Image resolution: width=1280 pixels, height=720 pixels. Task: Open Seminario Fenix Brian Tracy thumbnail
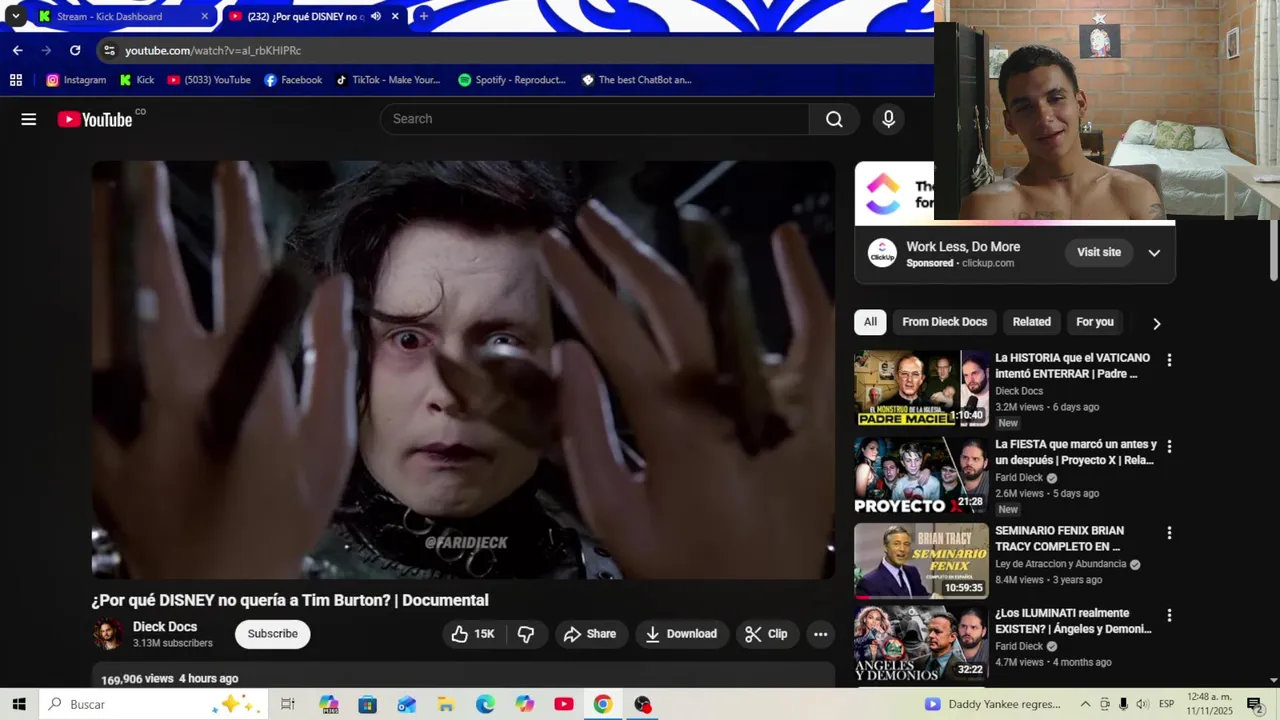coord(921,561)
